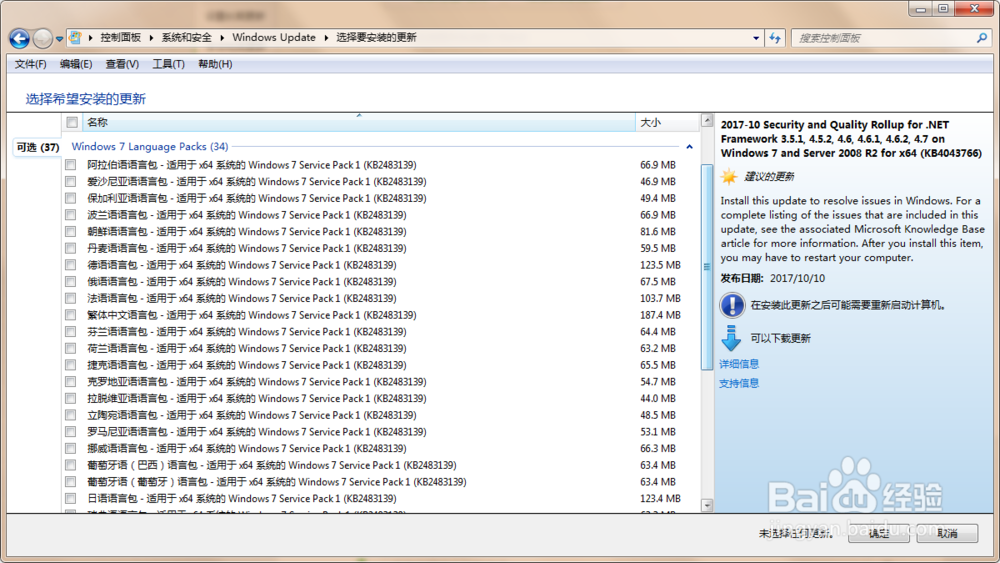This screenshot has height=563, width=1000.
Task: Click 系统和安全 in the breadcrumb
Action: [x=186, y=38]
